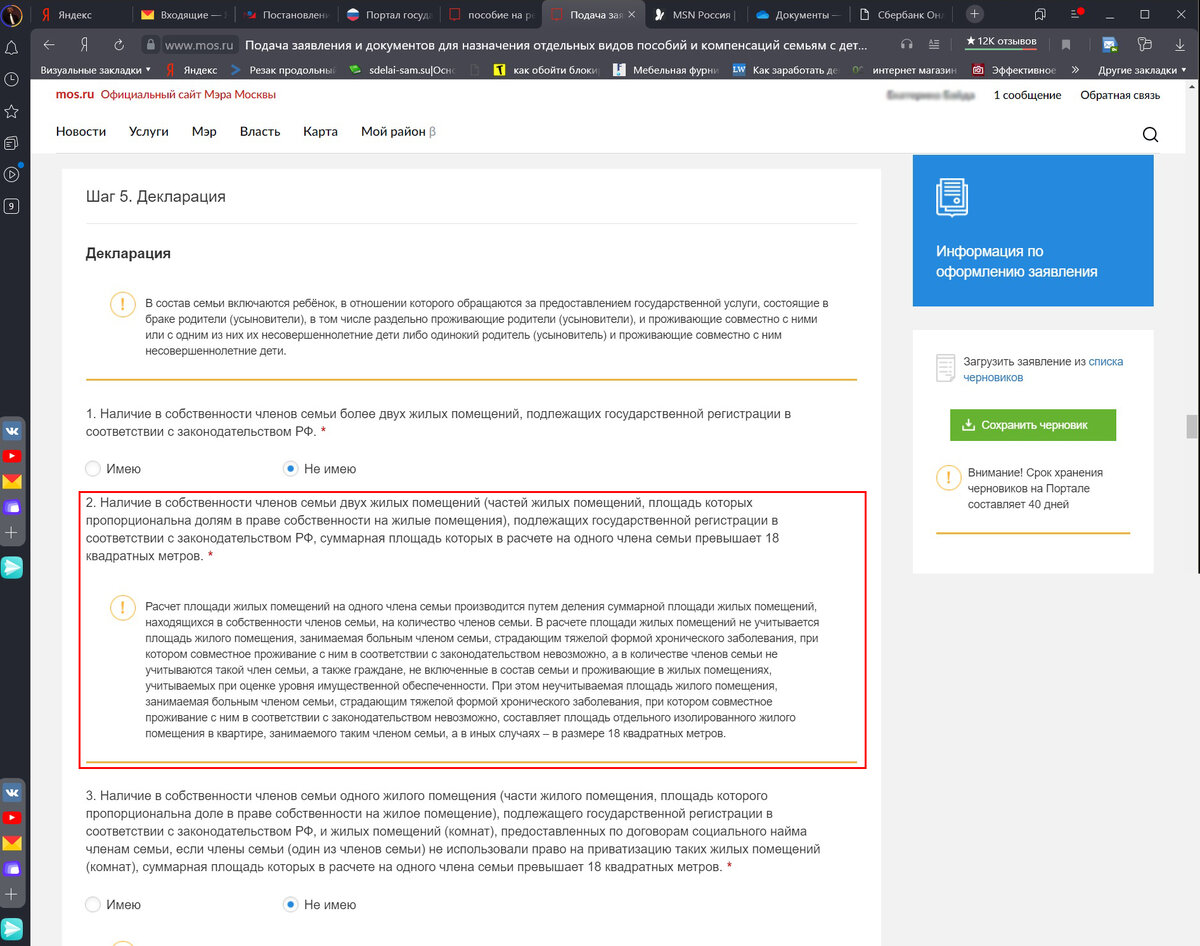Select 'Не имею' for question 3
The image size is (1200, 946).
tap(291, 904)
